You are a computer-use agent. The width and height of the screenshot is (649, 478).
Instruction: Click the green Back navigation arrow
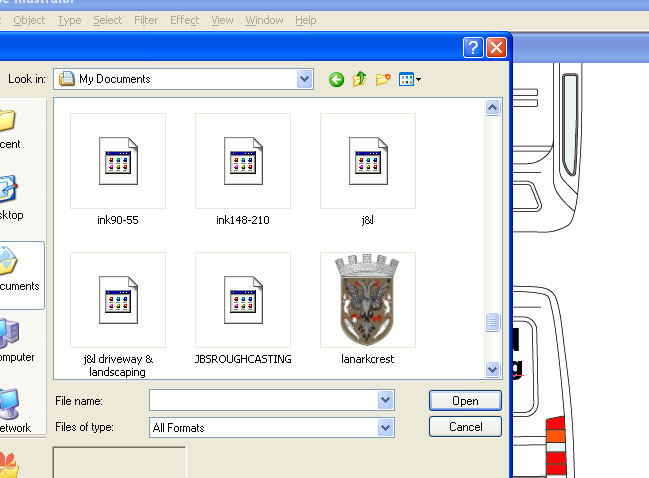337,80
